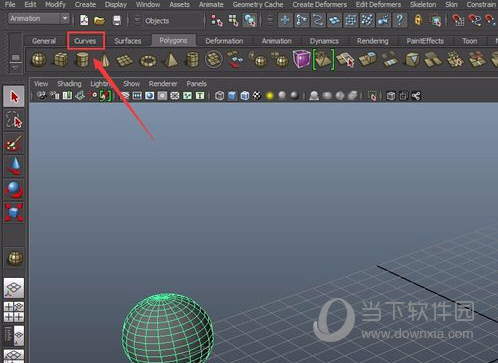The image size is (498, 363).
Task: Toggle use all lights yellow bulb
Action: click(270, 96)
